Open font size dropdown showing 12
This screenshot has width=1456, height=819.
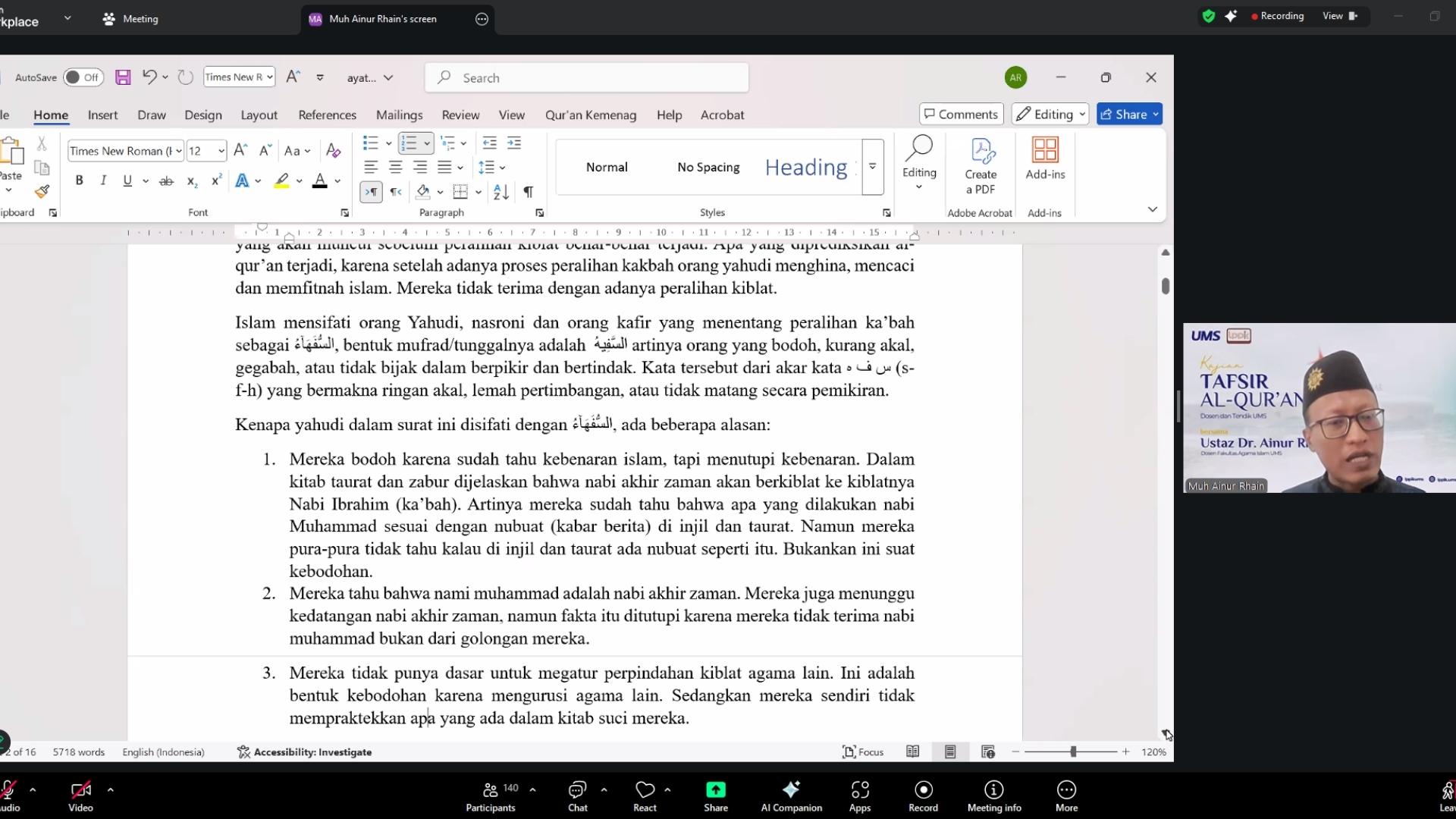click(x=221, y=151)
